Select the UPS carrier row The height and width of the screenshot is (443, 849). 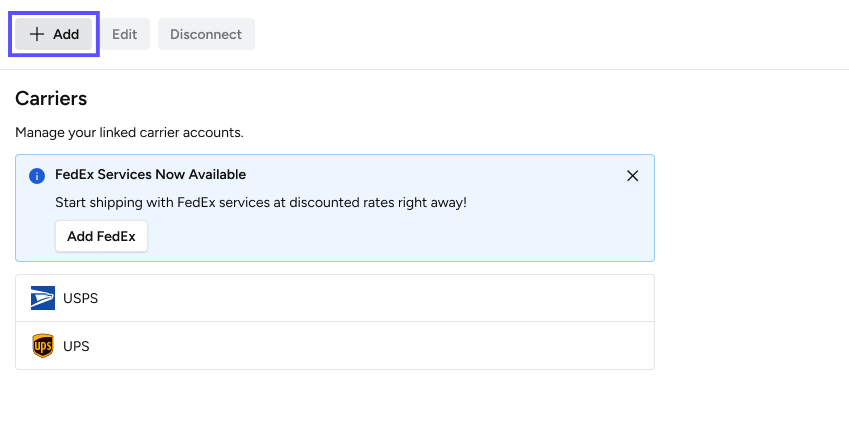click(x=335, y=346)
